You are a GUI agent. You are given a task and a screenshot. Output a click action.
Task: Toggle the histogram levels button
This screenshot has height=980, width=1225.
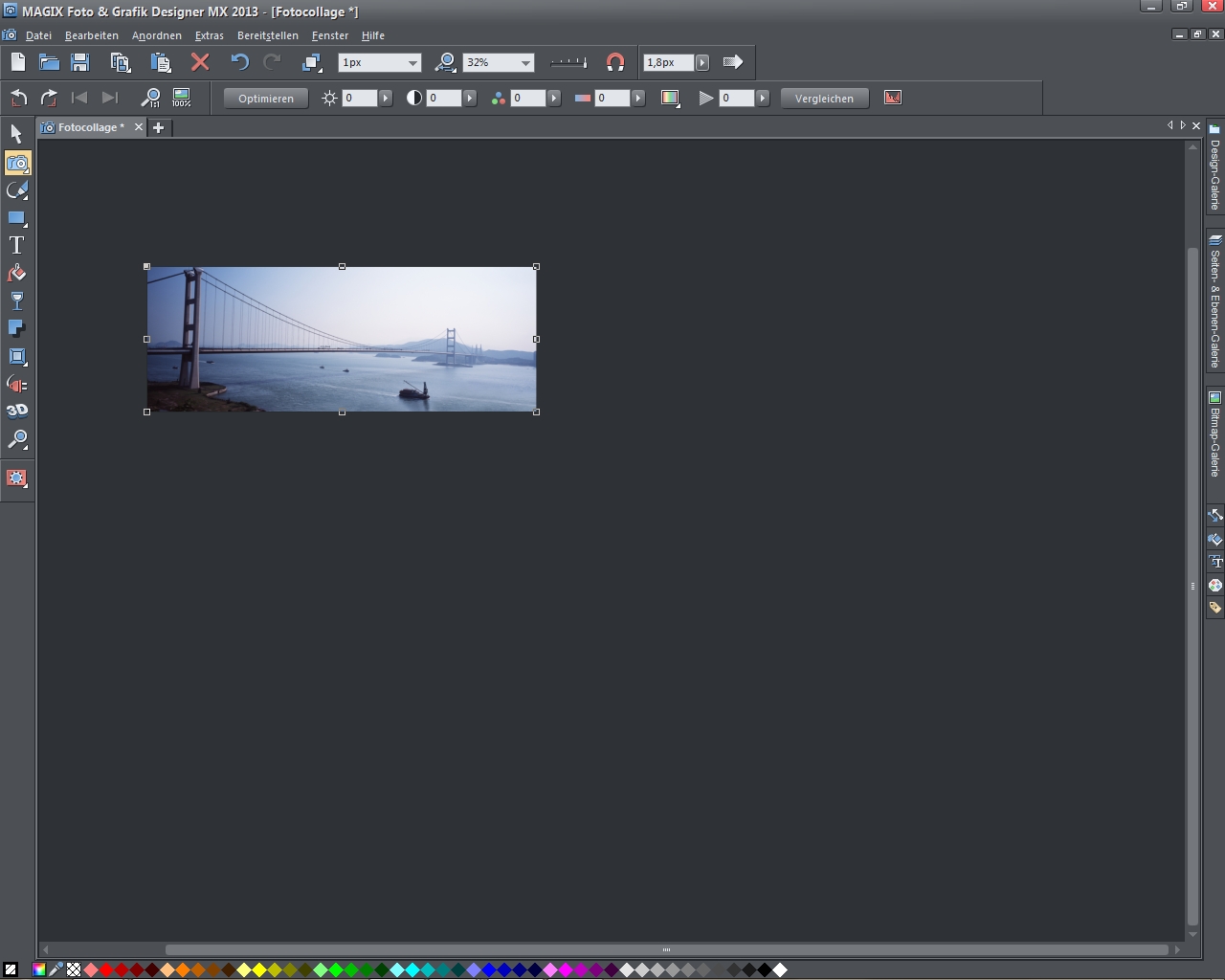(x=893, y=98)
